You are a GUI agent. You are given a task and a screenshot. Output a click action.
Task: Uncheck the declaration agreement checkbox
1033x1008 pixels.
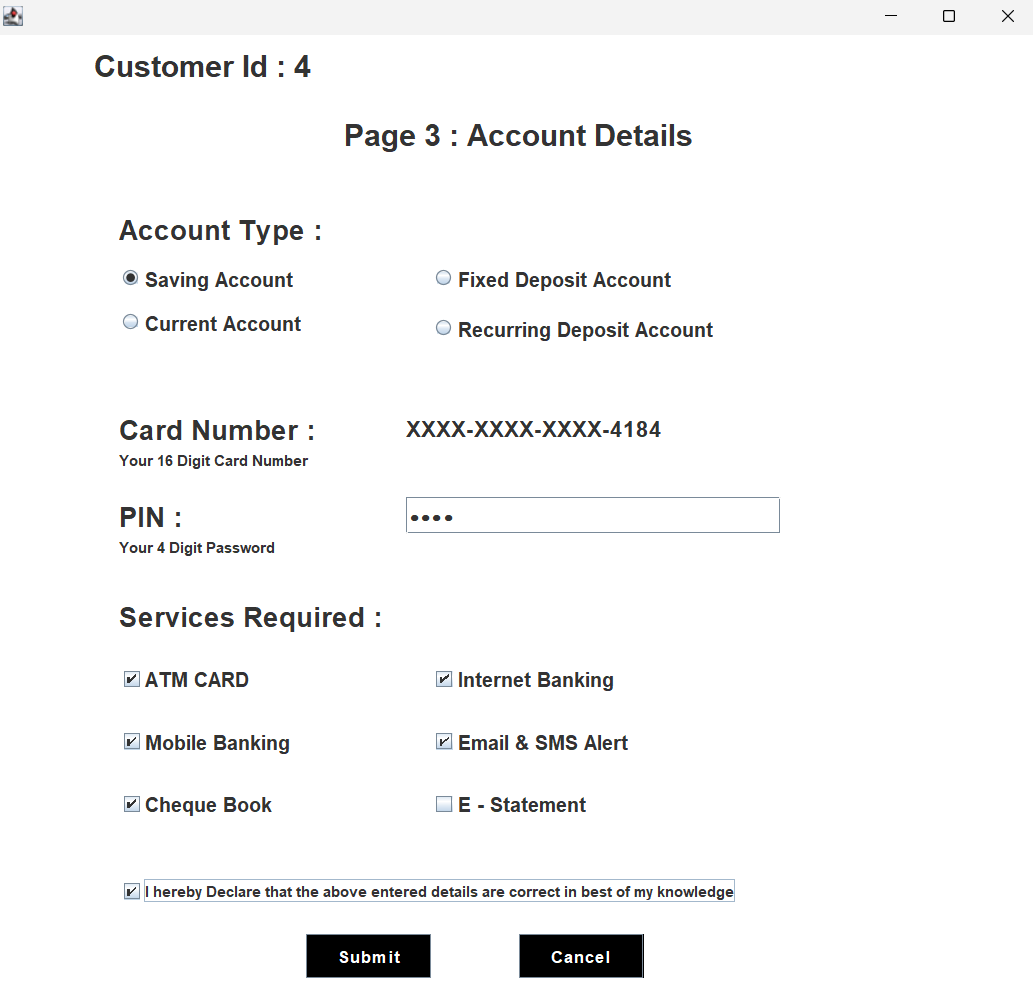coord(130,890)
